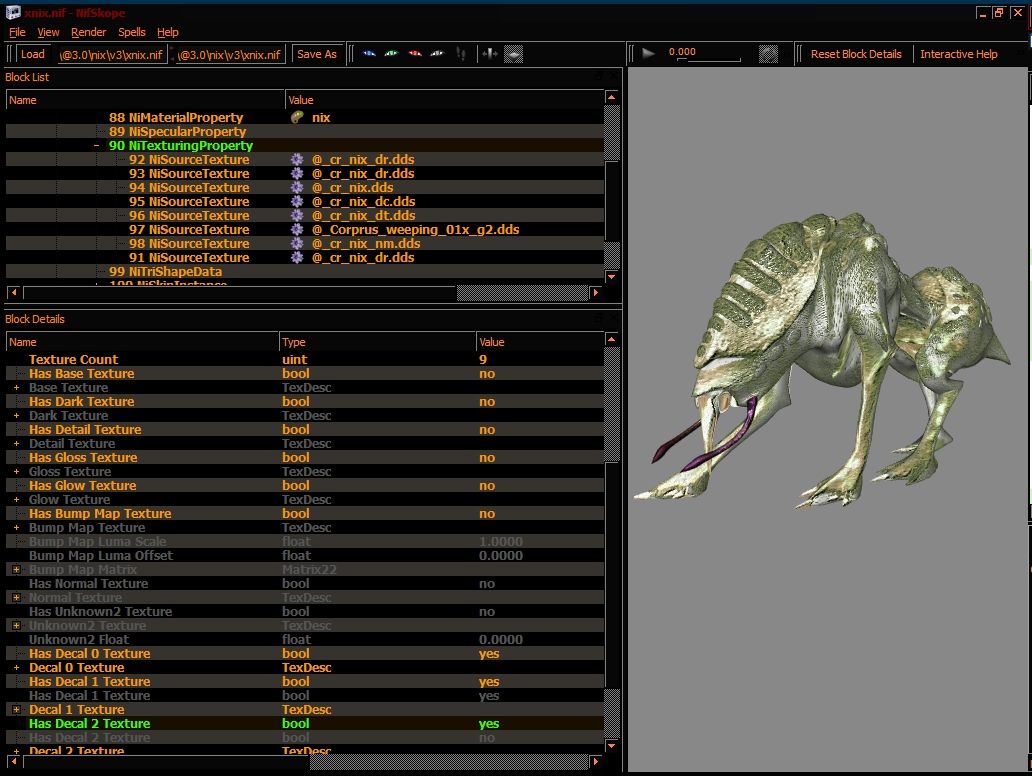Image resolution: width=1032 pixels, height=776 pixels.
Task: Click the palette icon beside nix value
Action: click(297, 117)
